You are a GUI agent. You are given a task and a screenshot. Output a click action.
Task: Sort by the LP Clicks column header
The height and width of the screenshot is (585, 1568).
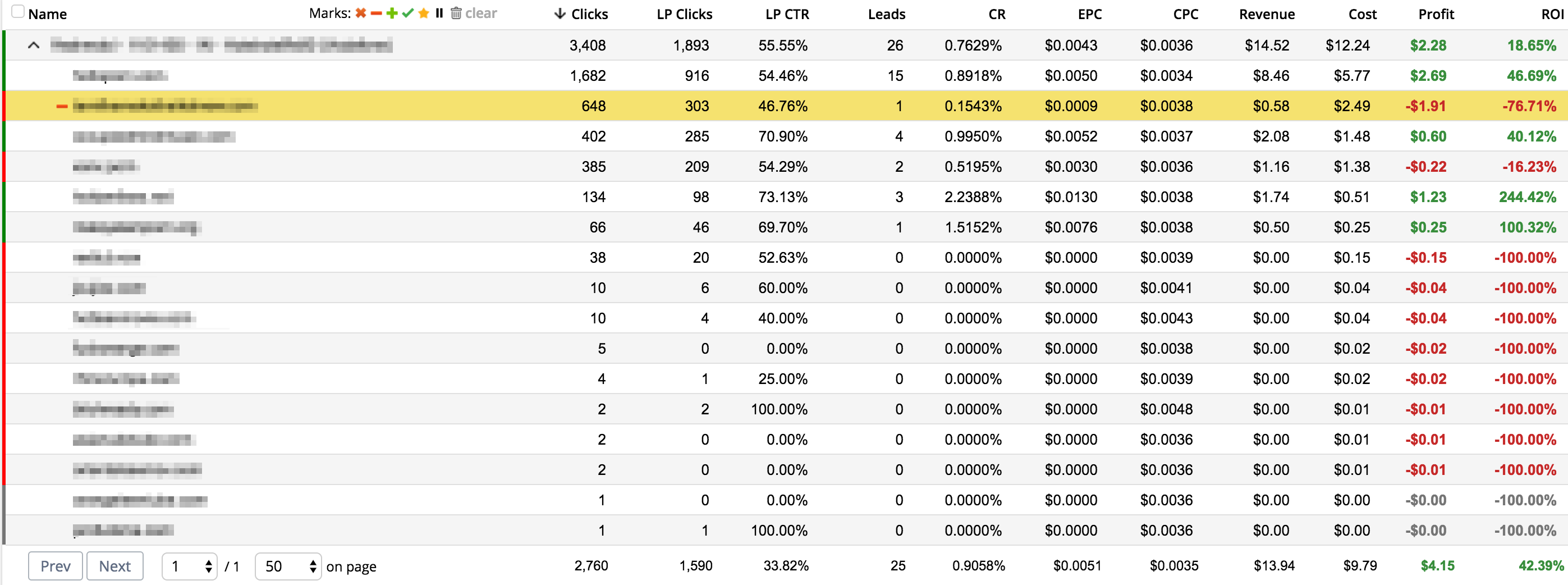click(x=684, y=14)
